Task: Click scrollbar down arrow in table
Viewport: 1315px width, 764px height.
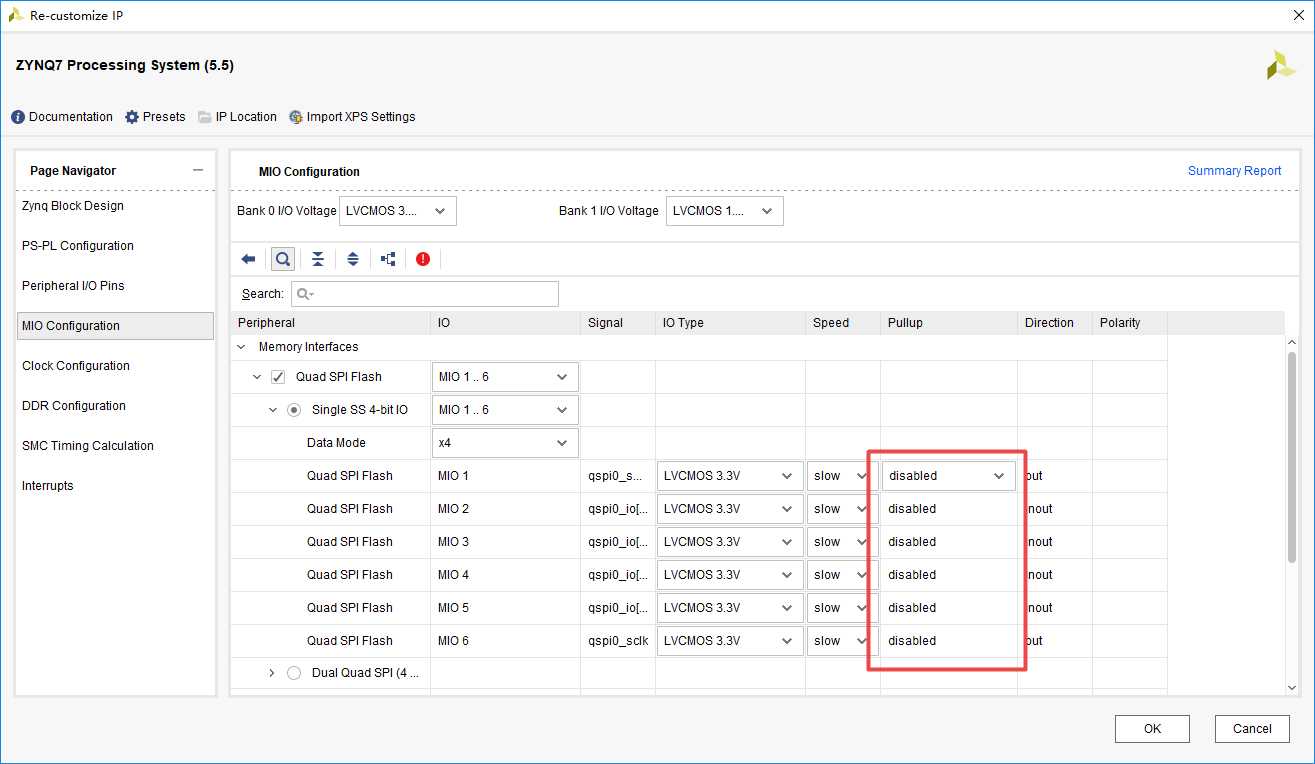Action: [1291, 687]
